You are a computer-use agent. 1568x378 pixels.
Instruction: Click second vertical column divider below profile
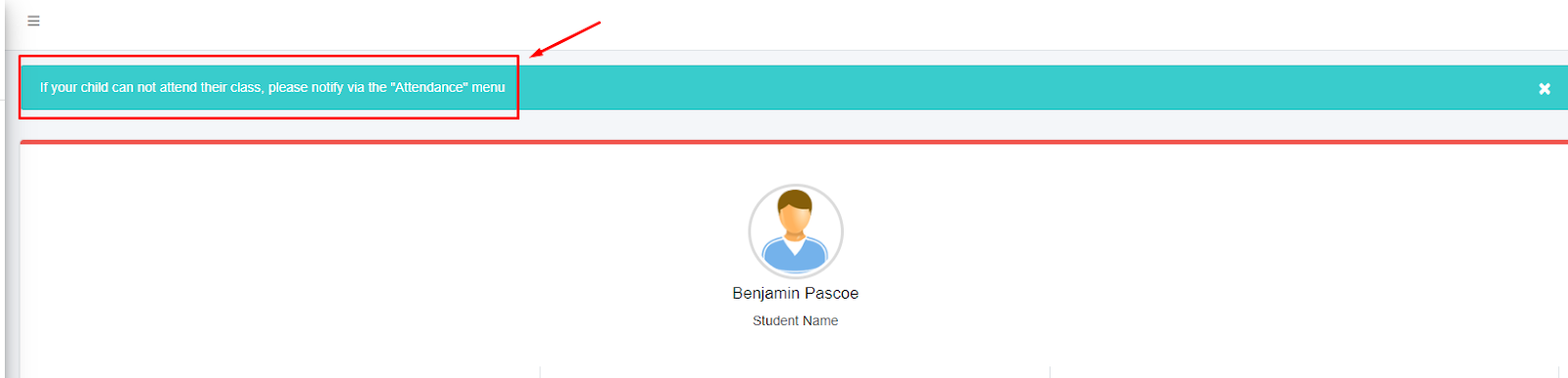tap(1050, 372)
